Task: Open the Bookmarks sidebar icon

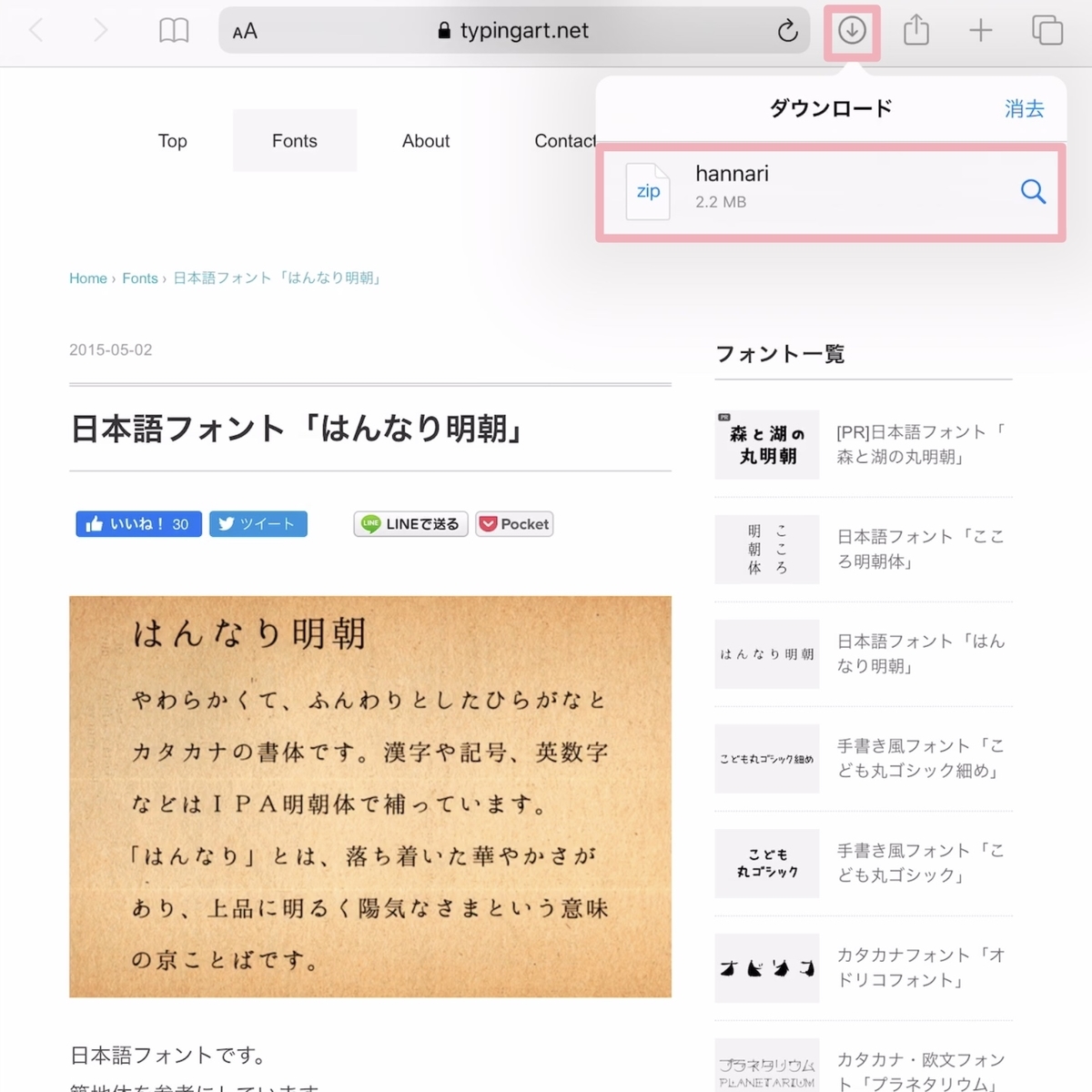Action: [x=174, y=30]
